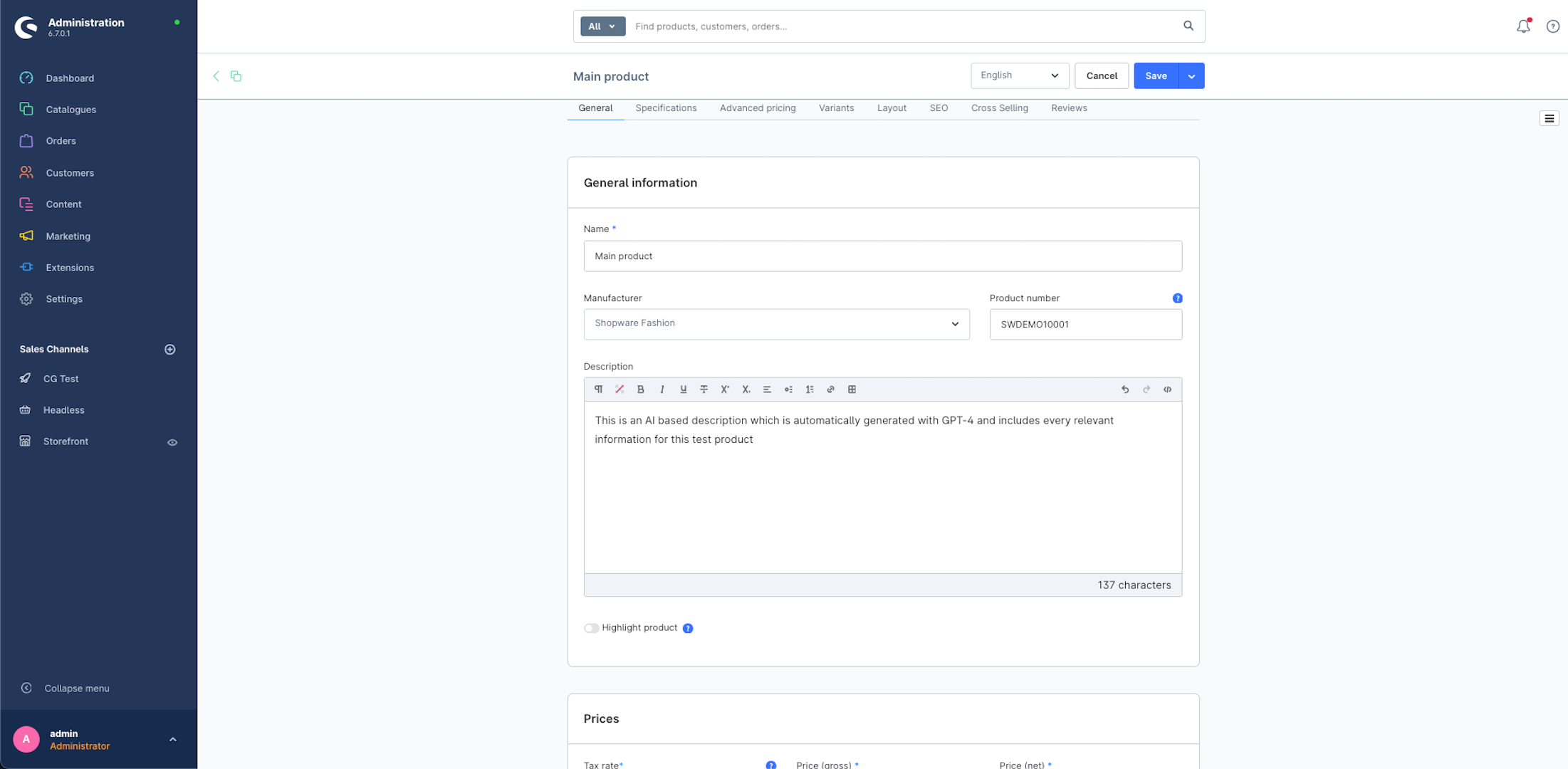Toggle italic formatting in description editor

point(662,389)
